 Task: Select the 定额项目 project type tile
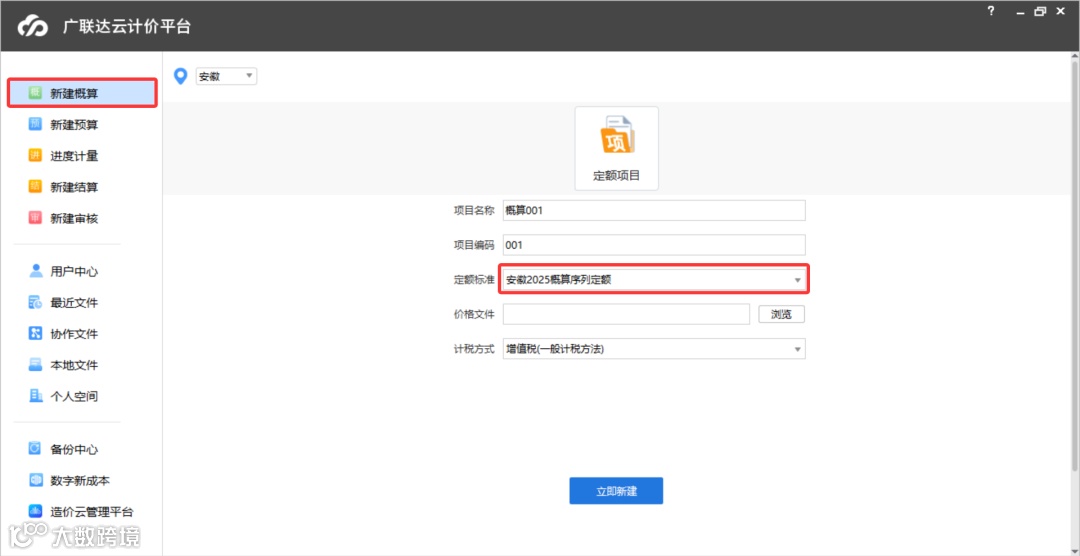616,148
